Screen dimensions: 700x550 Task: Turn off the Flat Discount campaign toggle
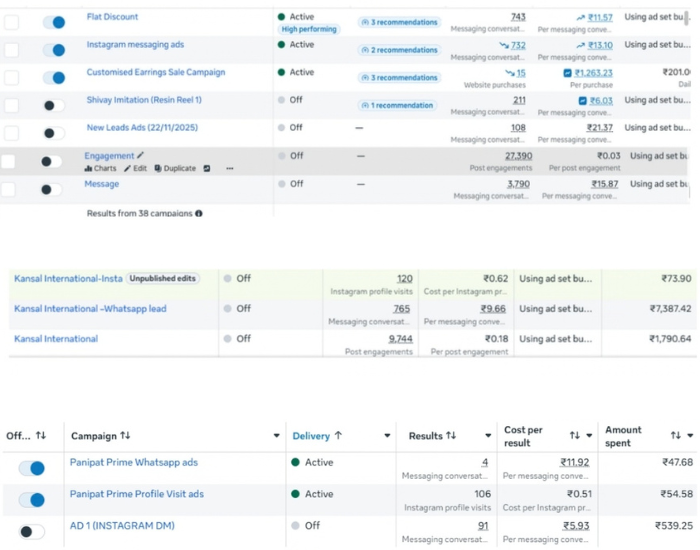[x=54, y=22]
